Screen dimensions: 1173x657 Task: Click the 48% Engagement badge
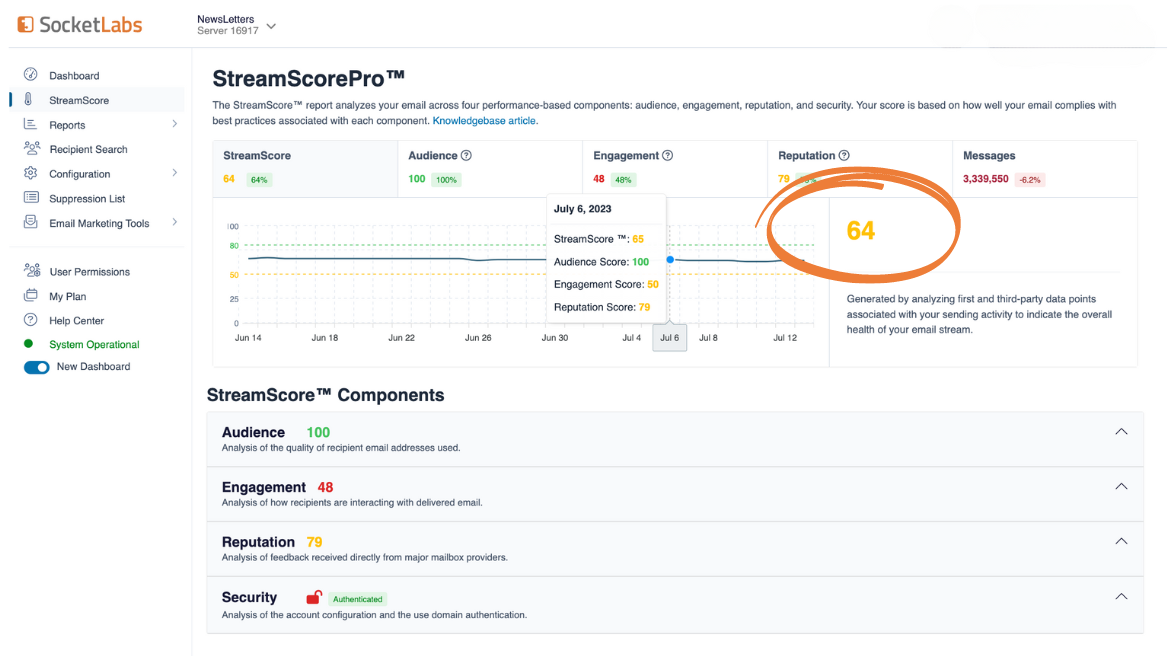pyautogui.click(x=623, y=180)
